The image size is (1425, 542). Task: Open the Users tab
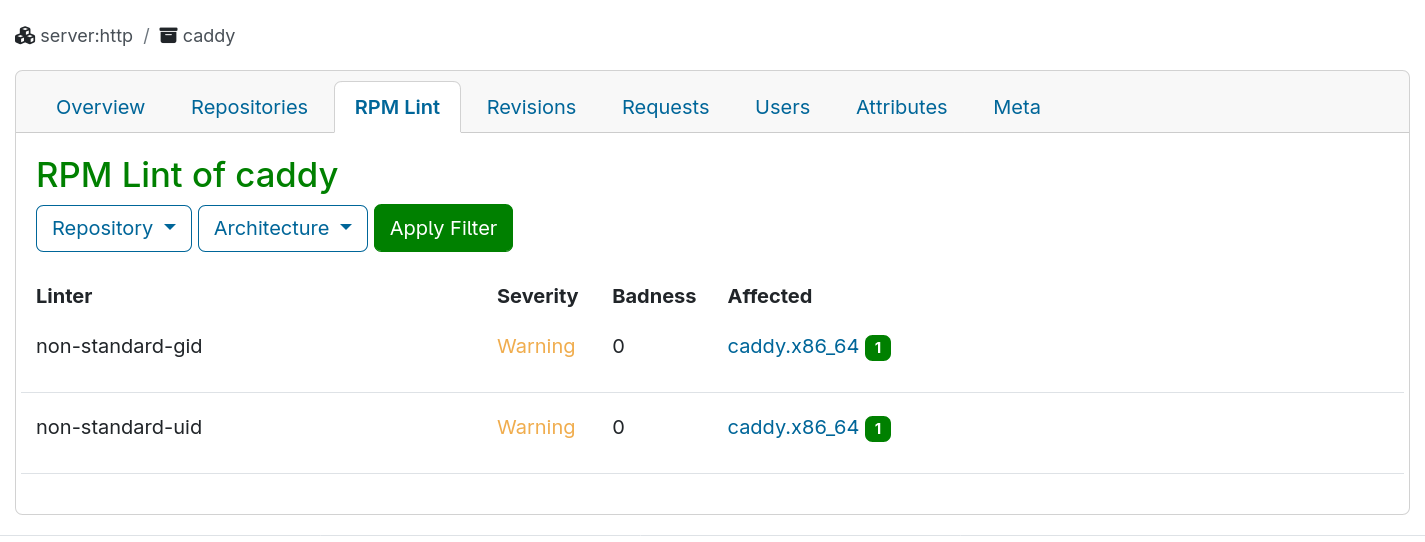click(x=782, y=107)
